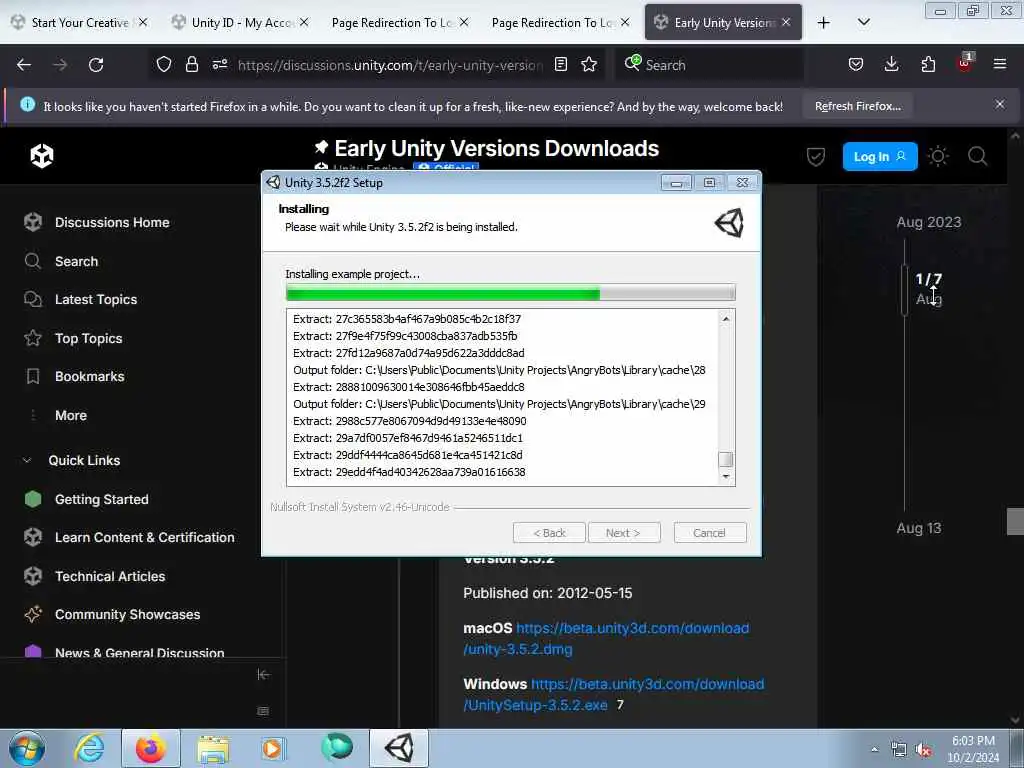
Task: Click scroll up arrow in install log
Action: point(726,319)
